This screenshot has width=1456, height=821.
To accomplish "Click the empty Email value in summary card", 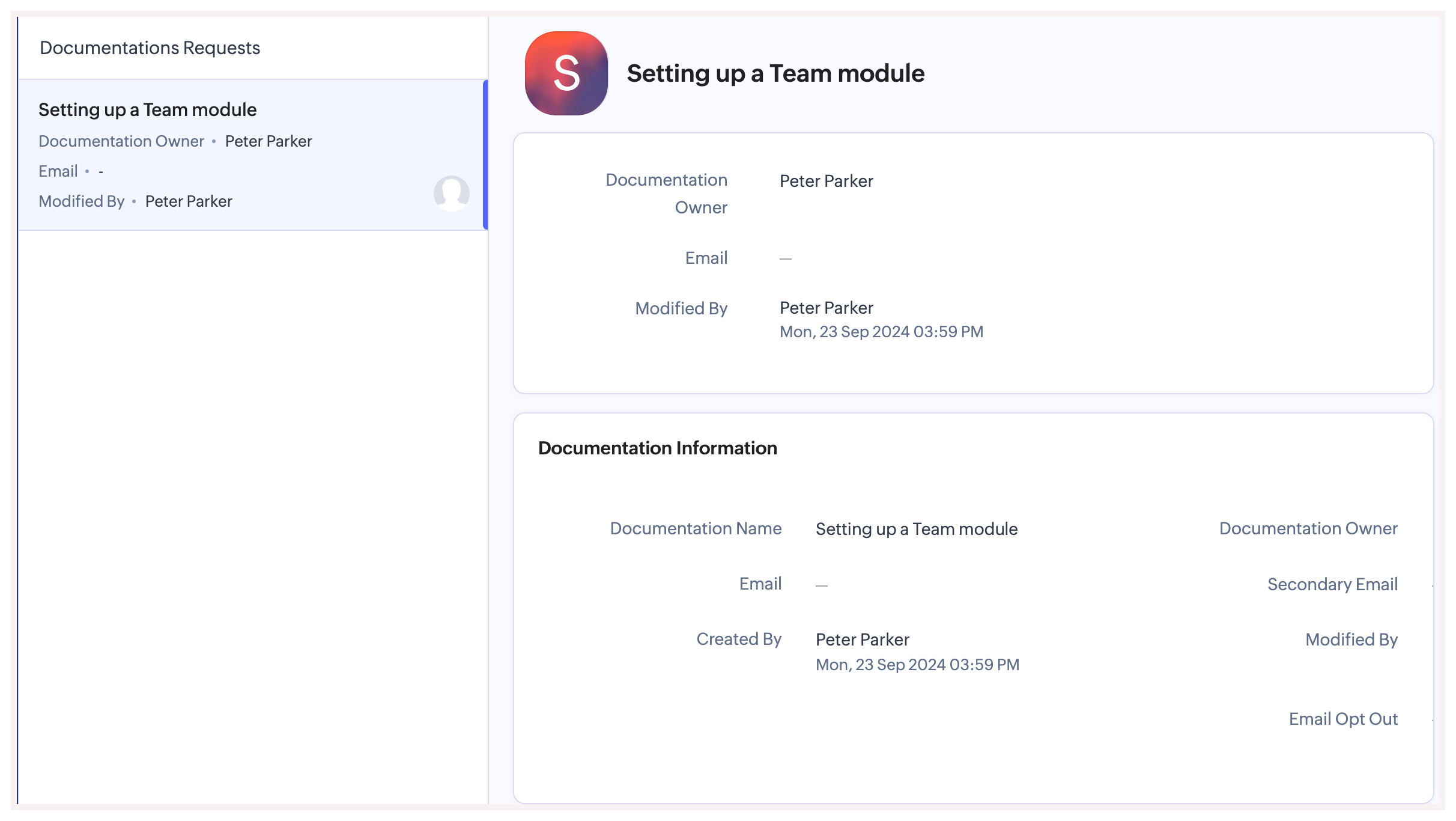I will pos(785,258).
